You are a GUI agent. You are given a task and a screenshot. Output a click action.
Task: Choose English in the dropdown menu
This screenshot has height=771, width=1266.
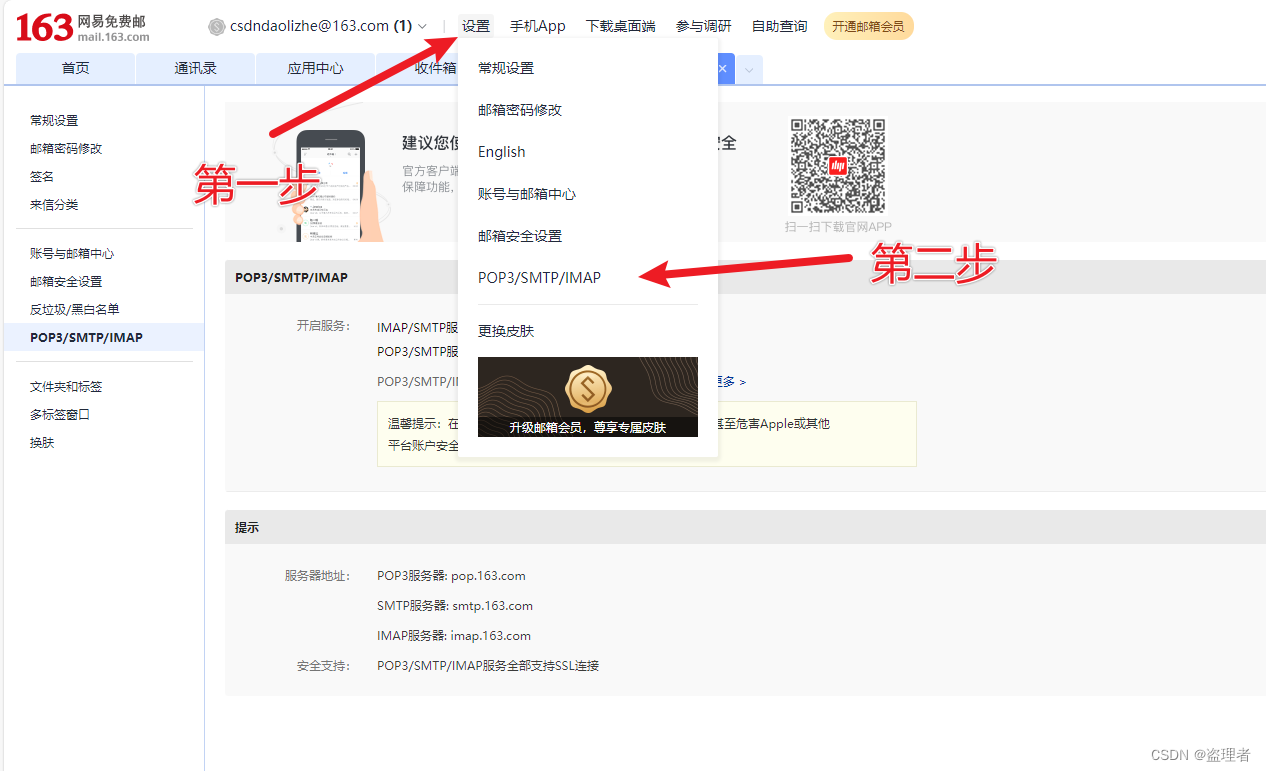click(x=502, y=152)
